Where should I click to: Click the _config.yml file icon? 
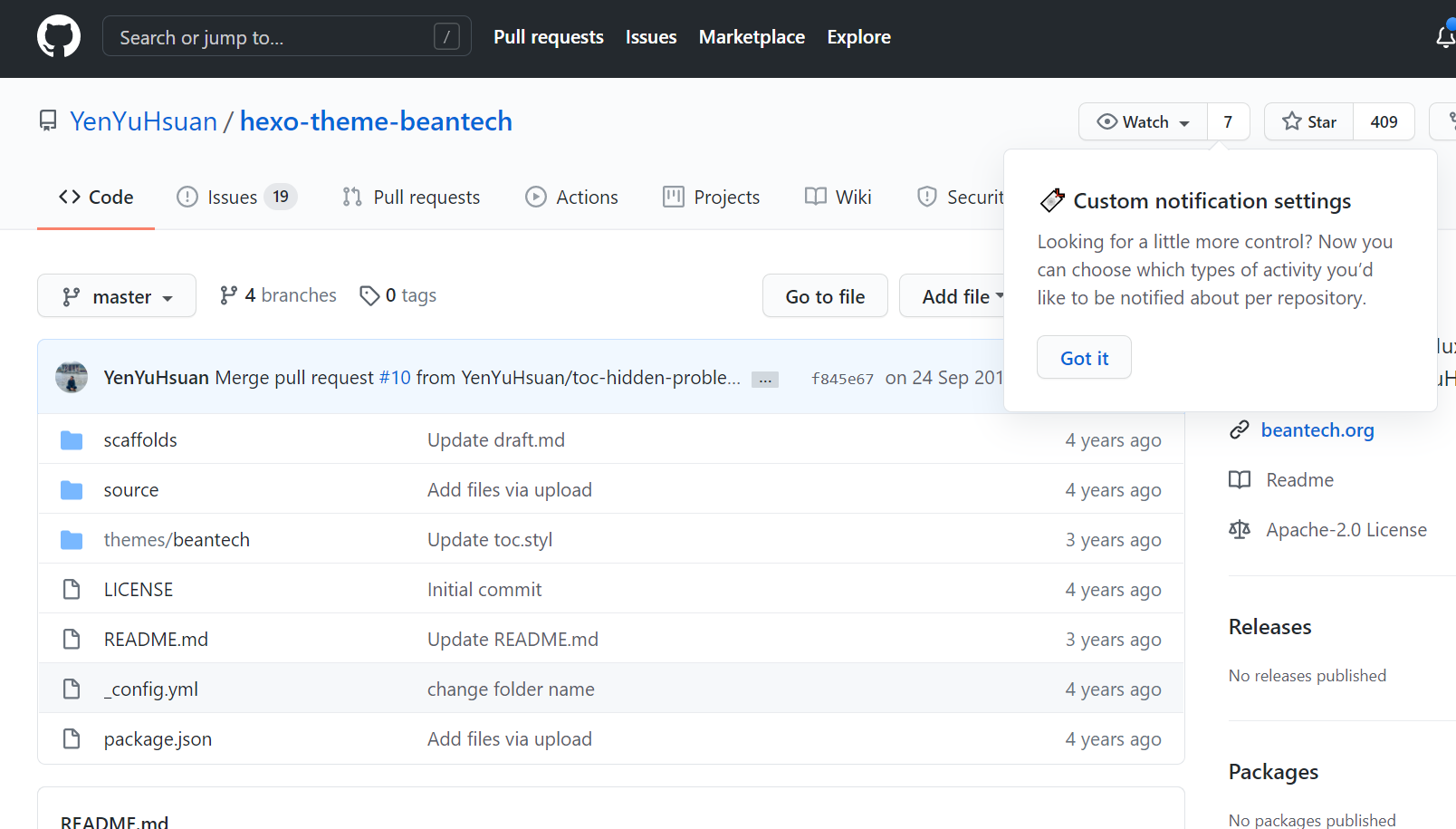point(72,689)
